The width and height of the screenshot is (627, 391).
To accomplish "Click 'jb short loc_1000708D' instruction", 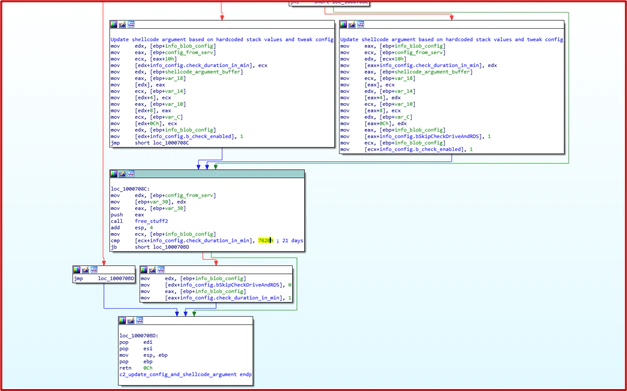I will [150, 247].
